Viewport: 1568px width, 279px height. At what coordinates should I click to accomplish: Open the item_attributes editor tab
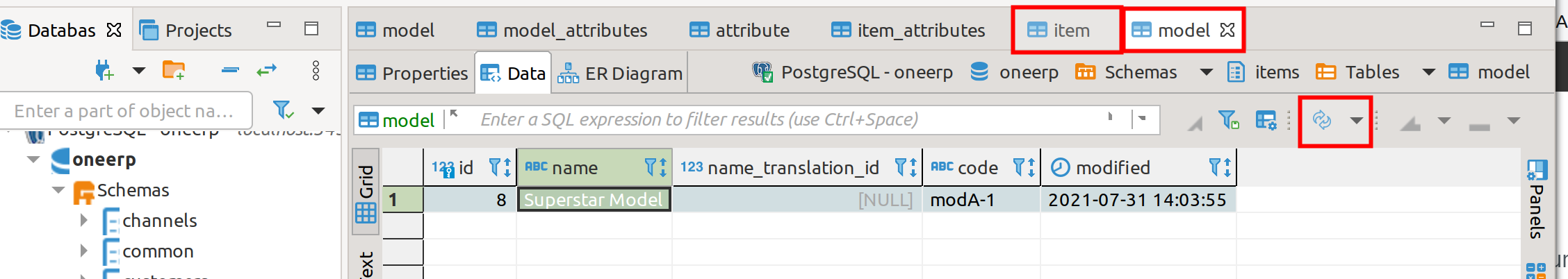[908, 31]
